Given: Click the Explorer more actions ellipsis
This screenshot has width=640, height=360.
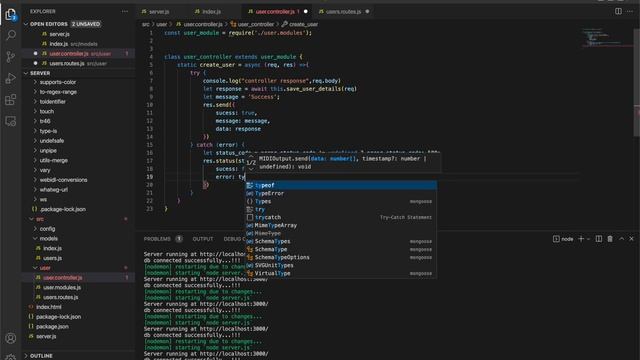Looking at the screenshot, I should click(x=124, y=11).
